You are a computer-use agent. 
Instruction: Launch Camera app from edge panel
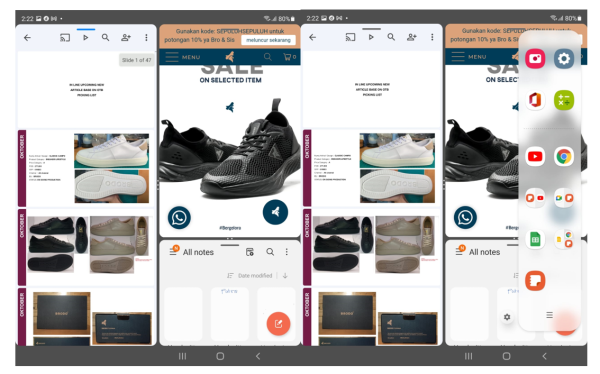click(x=535, y=59)
